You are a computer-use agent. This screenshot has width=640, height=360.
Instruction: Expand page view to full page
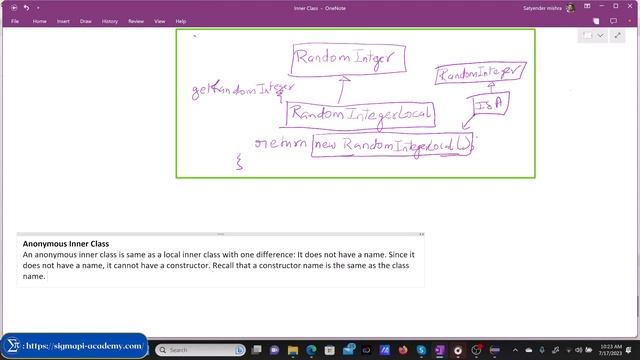(x=618, y=36)
